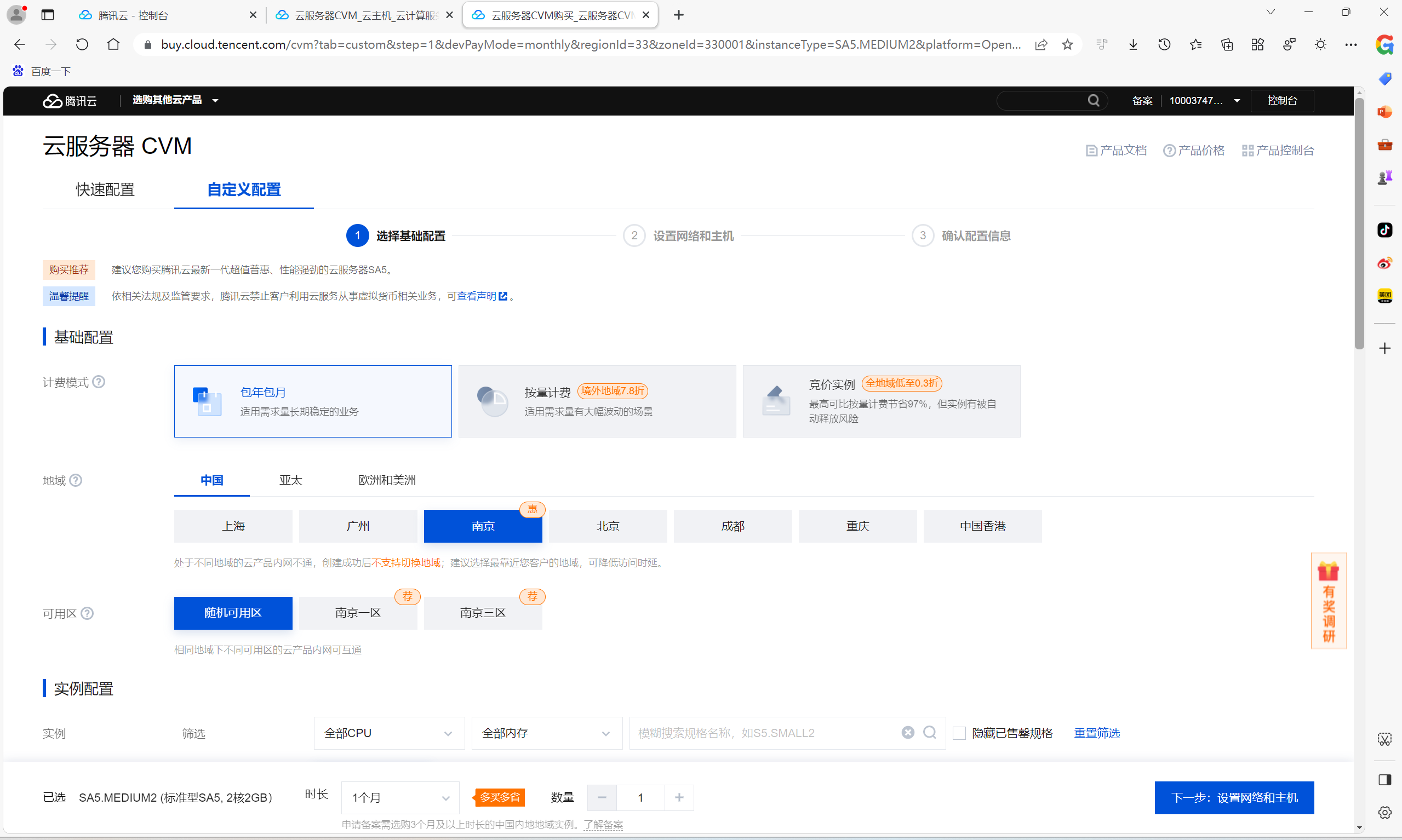Increase quantity with plus stepper

(x=679, y=798)
